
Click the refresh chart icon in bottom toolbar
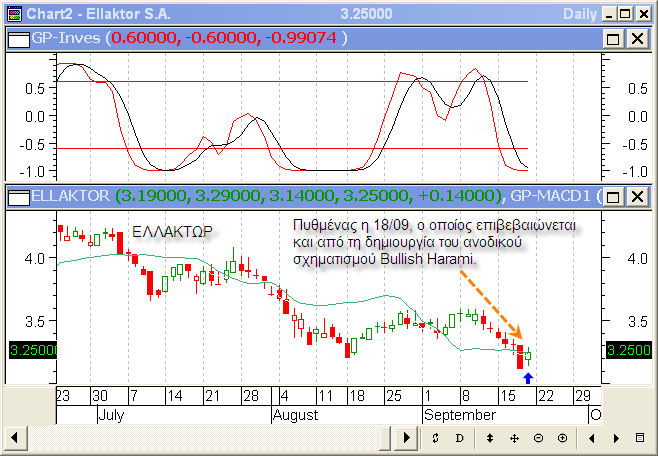[435, 438]
